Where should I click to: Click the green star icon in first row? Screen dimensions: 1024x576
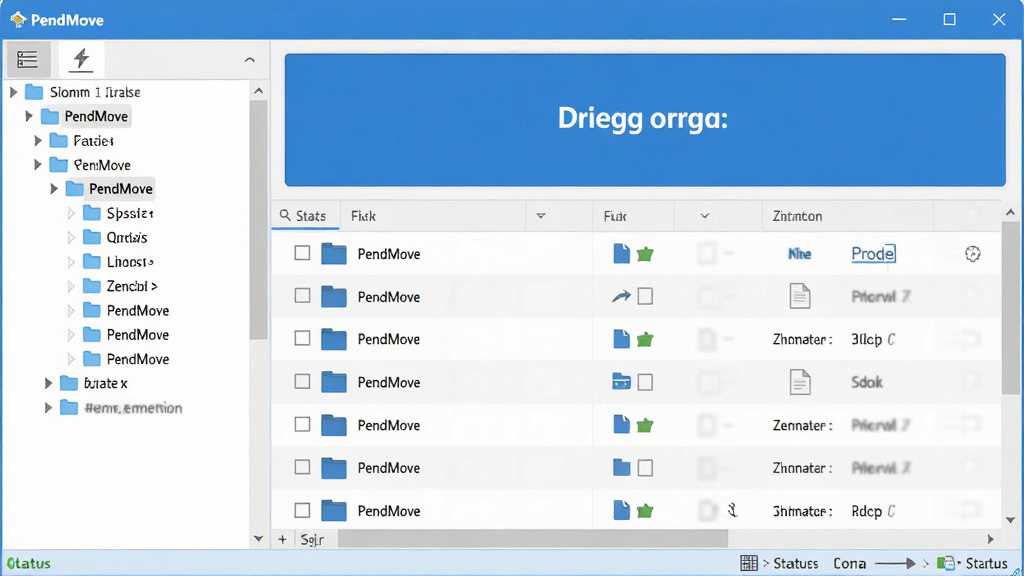[x=645, y=254]
